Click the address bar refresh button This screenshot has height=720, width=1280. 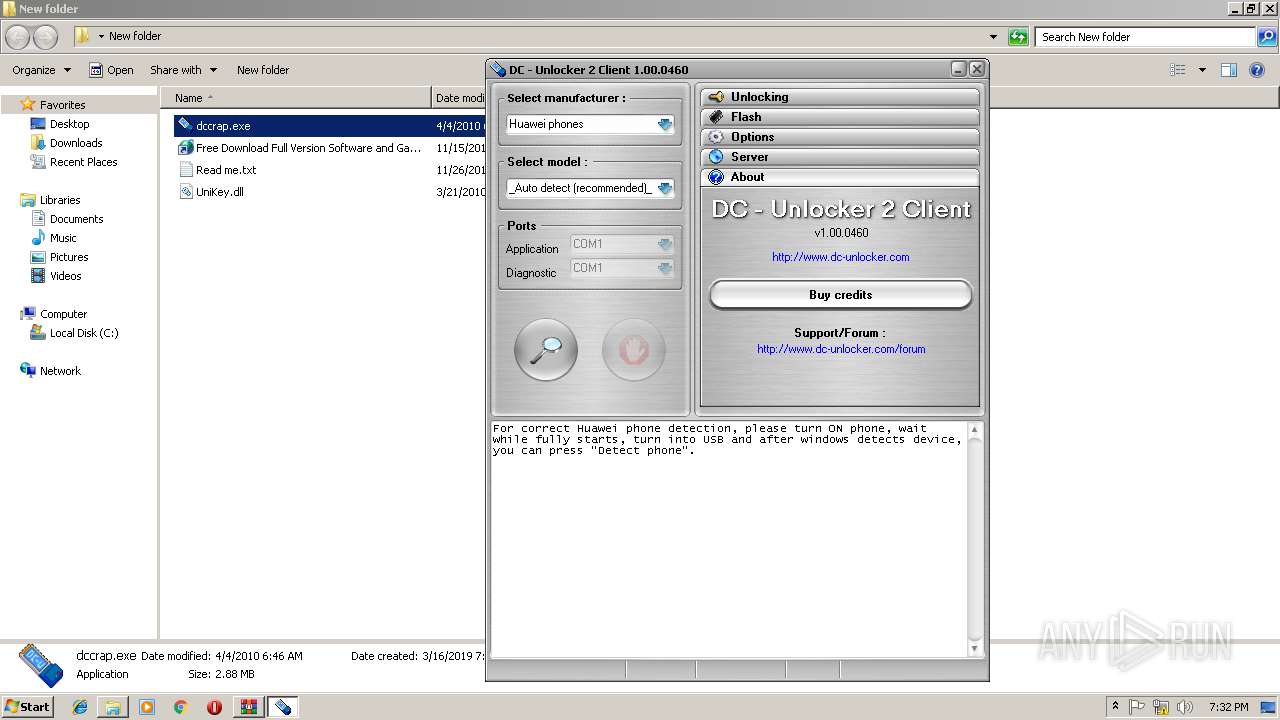[x=1018, y=37]
